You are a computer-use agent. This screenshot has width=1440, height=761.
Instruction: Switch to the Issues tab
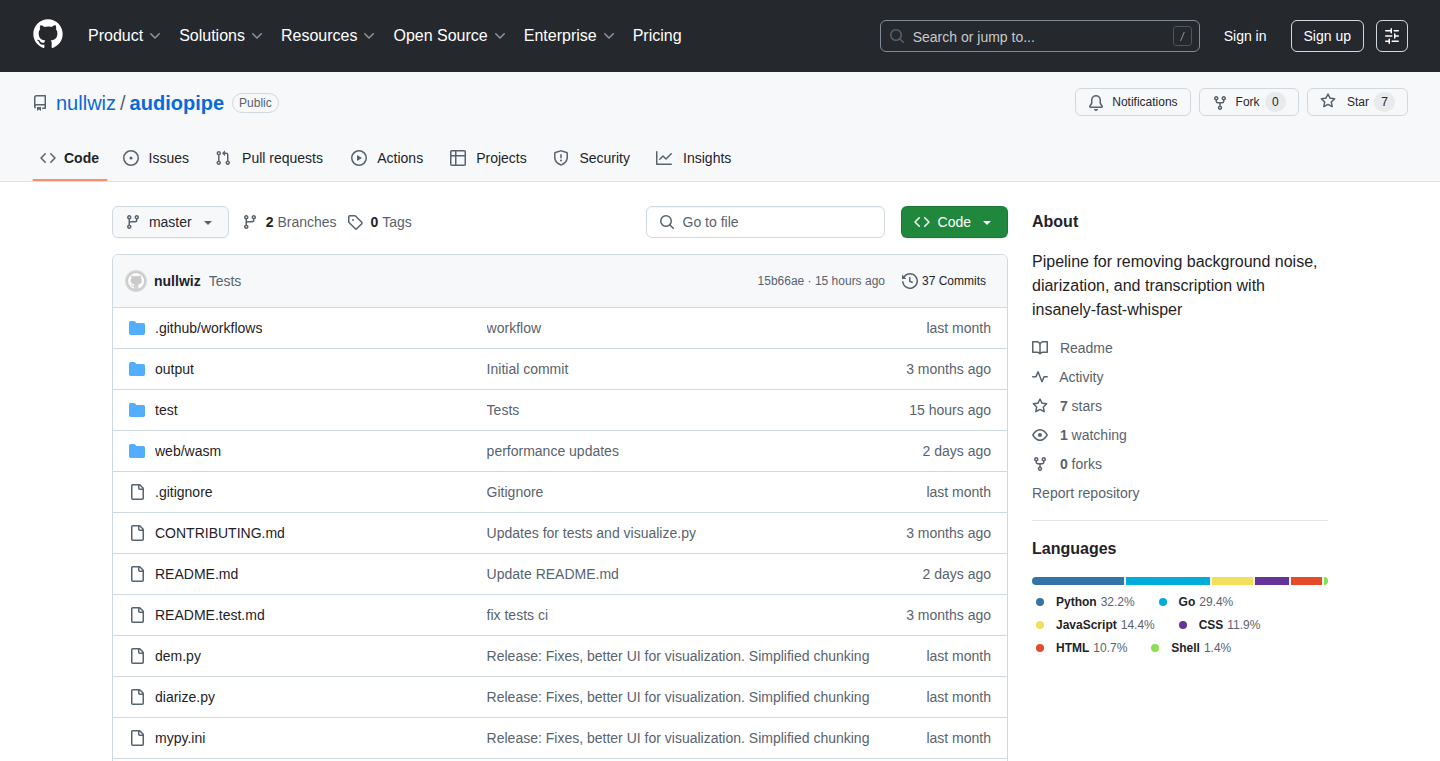pos(156,158)
